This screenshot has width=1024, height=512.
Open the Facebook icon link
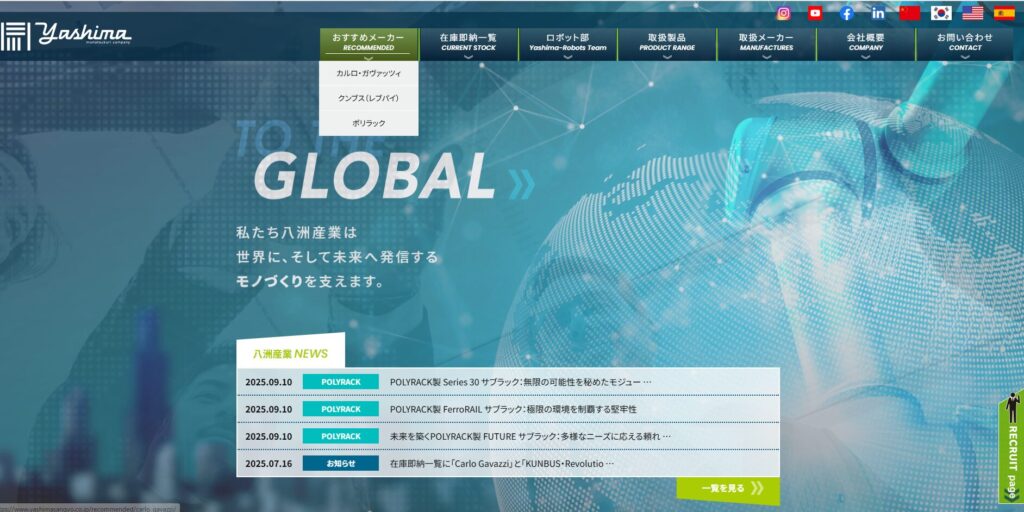click(x=846, y=13)
